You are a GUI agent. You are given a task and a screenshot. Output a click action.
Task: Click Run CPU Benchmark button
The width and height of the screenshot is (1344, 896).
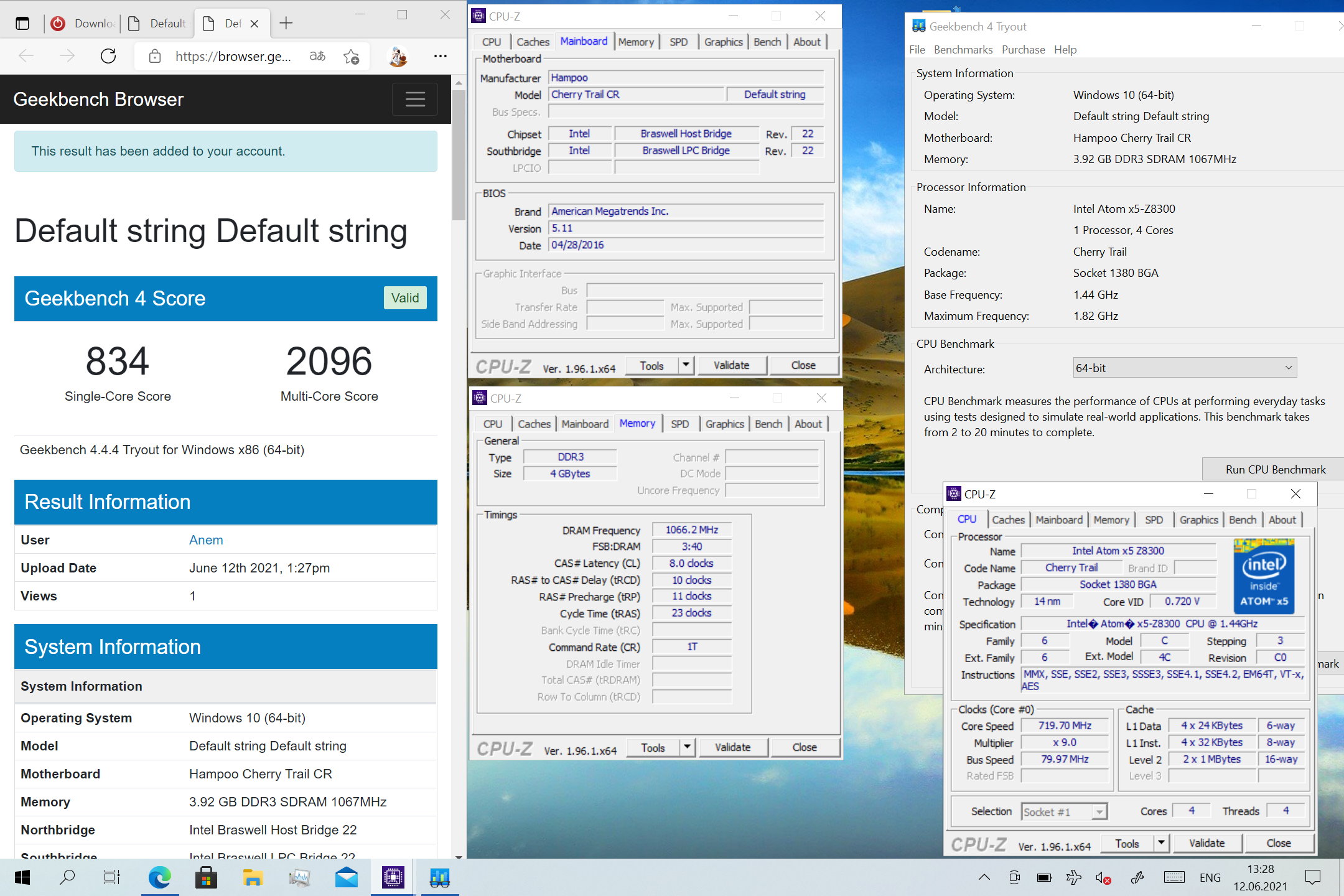(1274, 469)
